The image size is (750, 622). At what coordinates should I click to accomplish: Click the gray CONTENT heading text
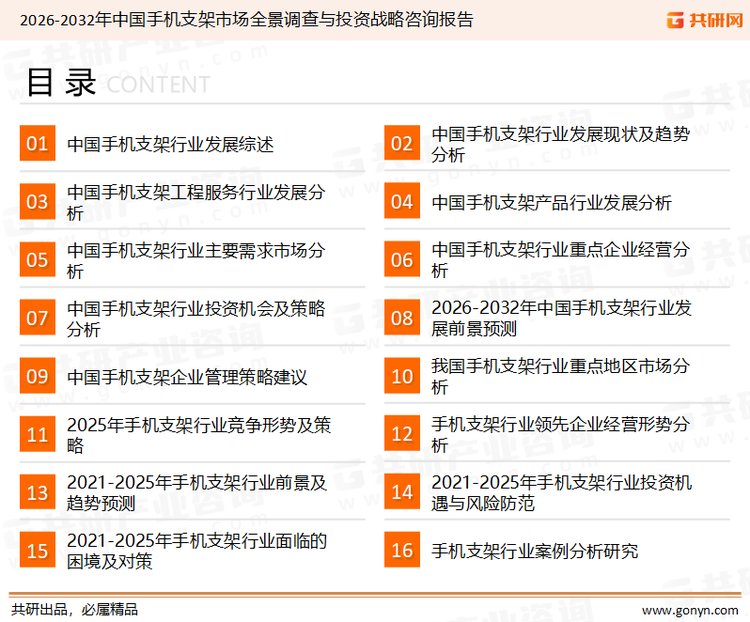[158, 85]
